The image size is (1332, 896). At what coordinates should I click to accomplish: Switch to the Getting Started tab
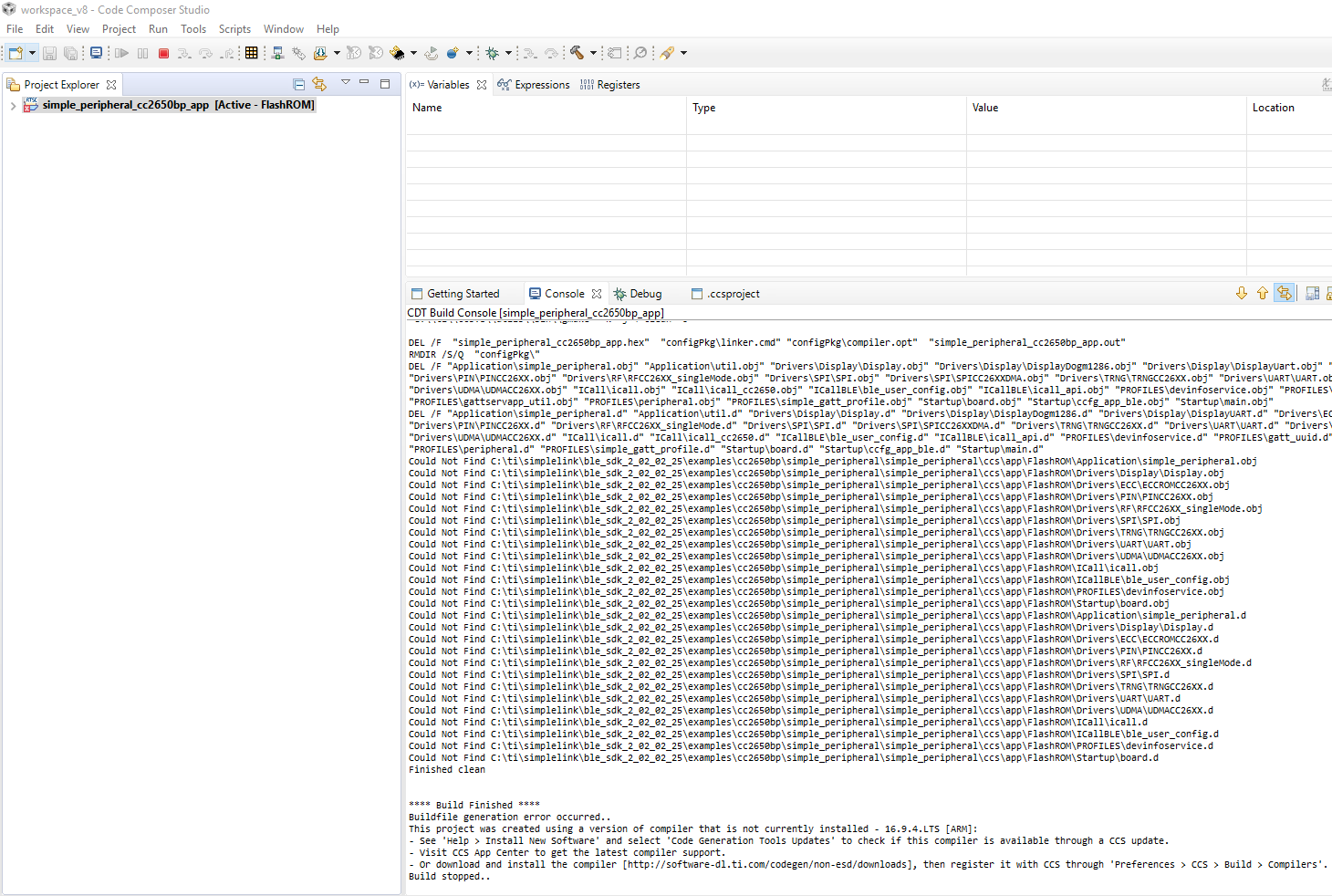click(455, 294)
